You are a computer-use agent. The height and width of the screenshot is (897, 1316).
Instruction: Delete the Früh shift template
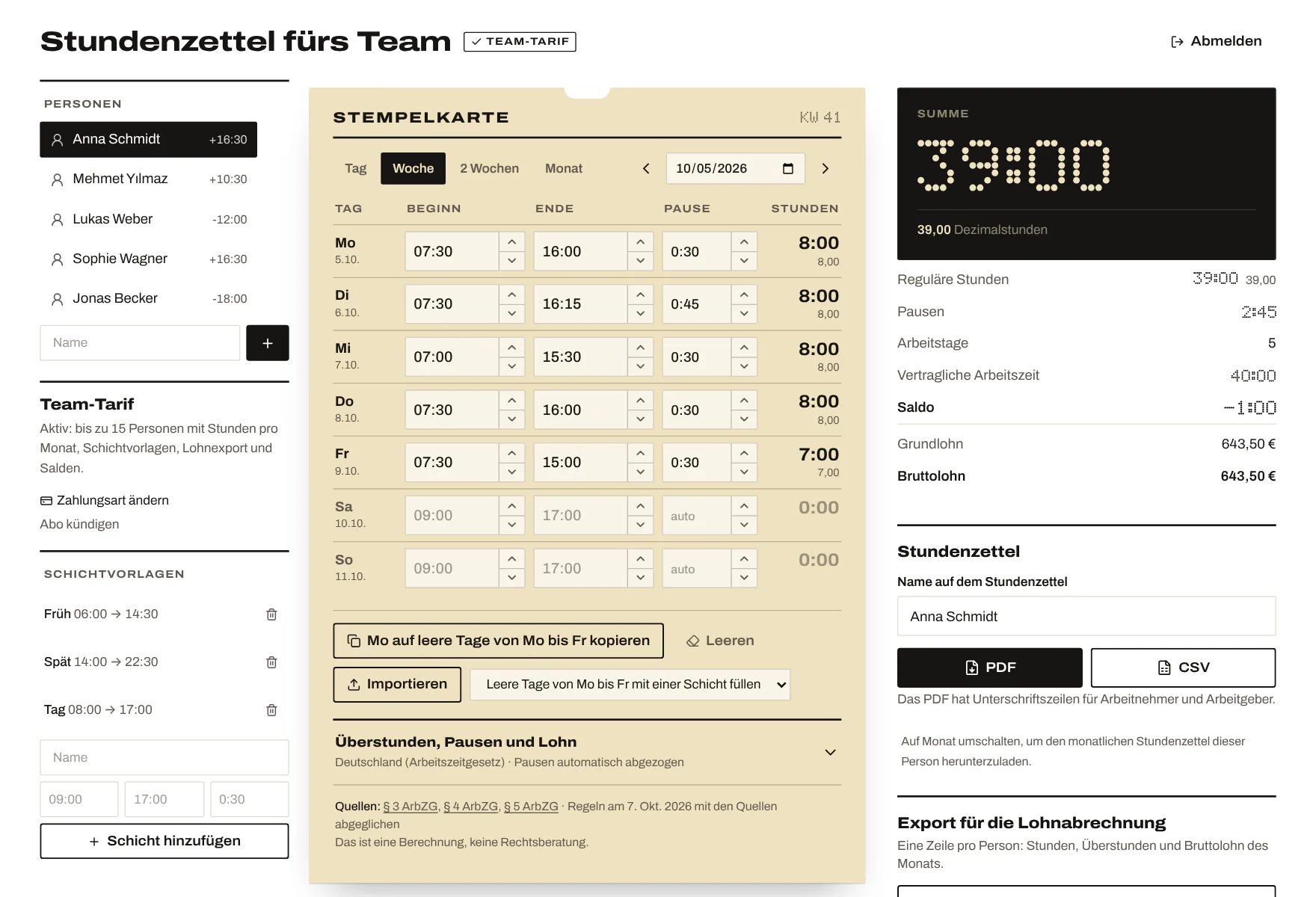click(x=271, y=614)
